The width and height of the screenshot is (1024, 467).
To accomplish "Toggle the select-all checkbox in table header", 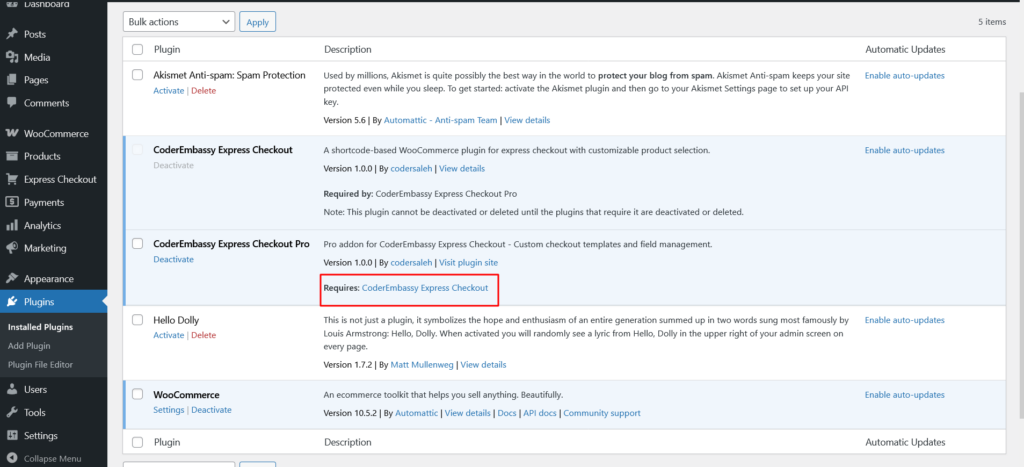I will tap(138, 49).
